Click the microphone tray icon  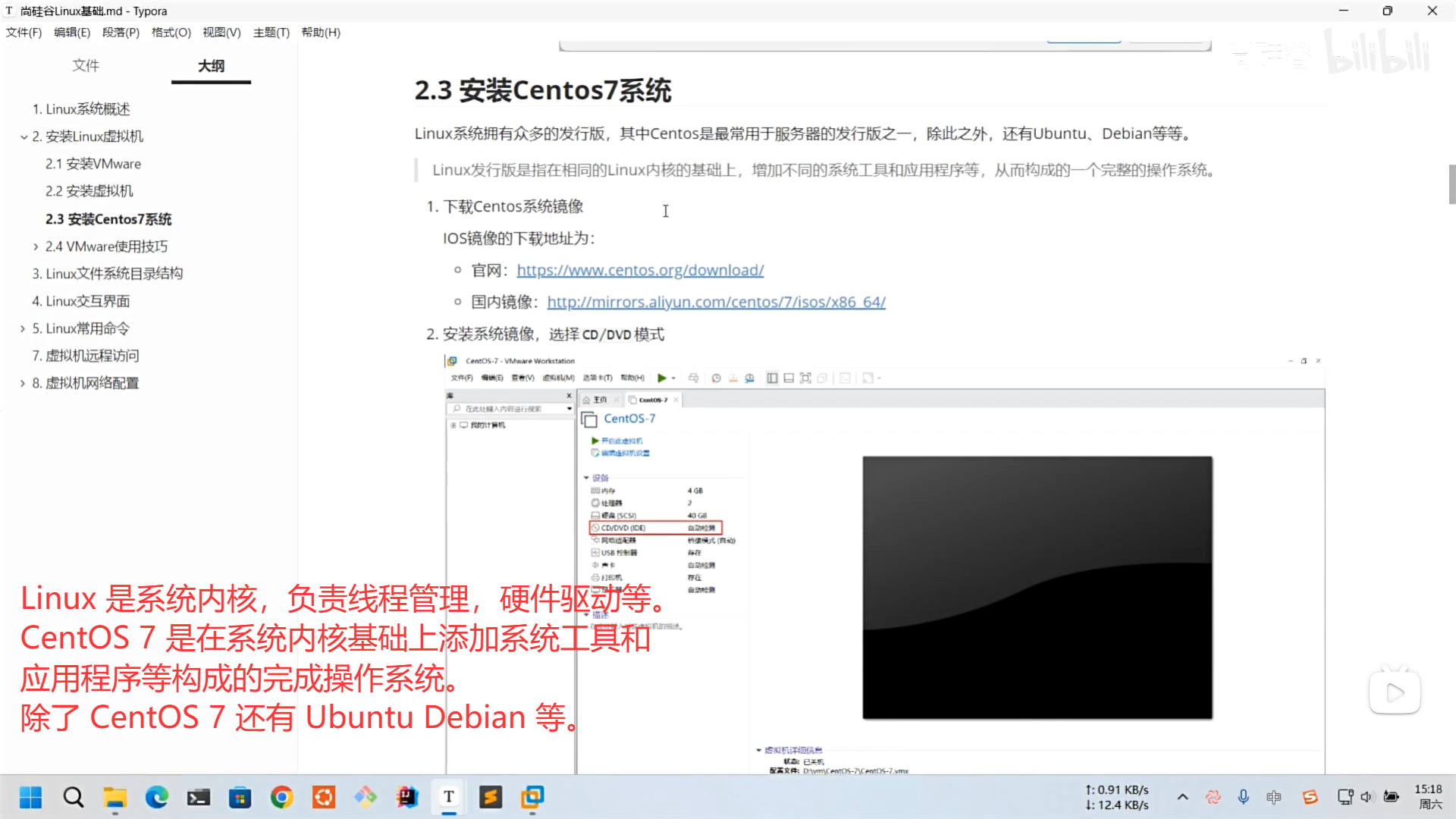click(1243, 797)
